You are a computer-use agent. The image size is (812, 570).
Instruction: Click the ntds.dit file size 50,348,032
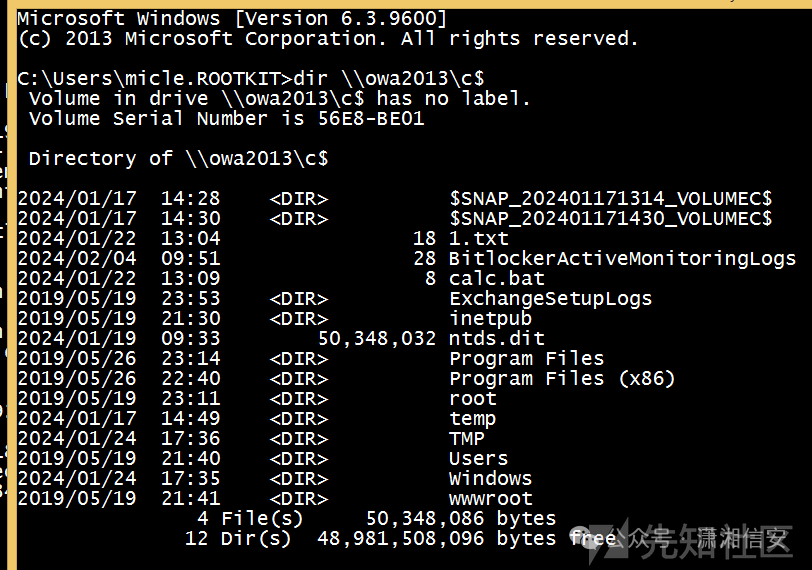click(376, 339)
